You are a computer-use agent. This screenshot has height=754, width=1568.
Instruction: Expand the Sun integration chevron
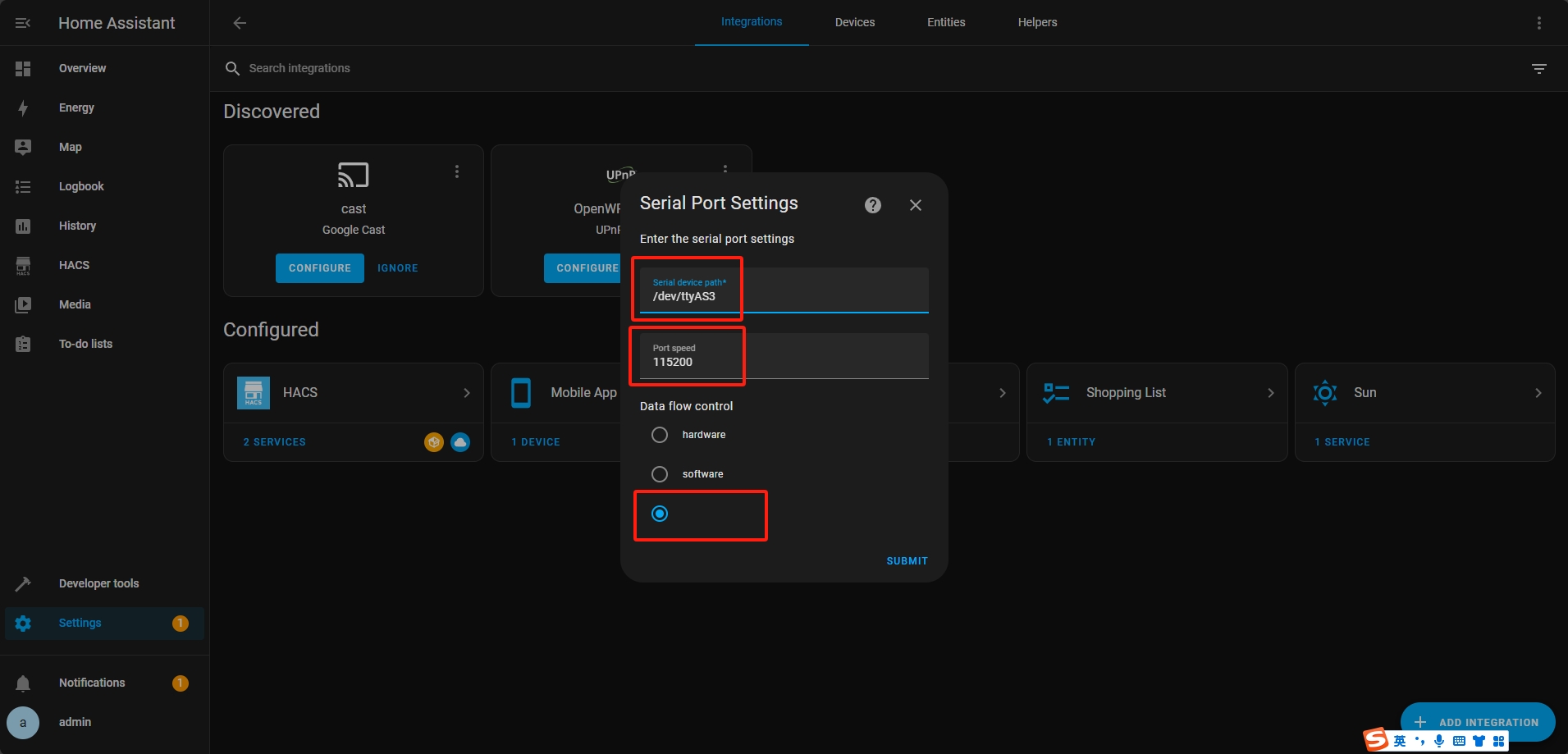(x=1538, y=393)
